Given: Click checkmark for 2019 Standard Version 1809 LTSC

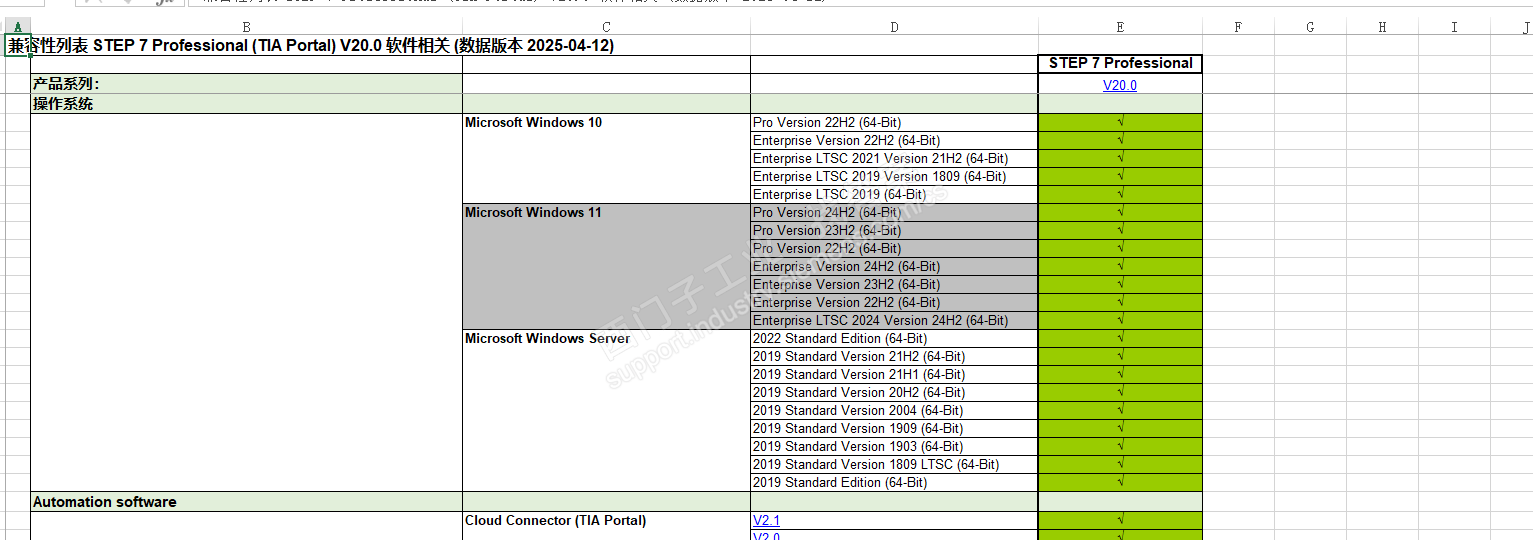Looking at the screenshot, I should click(x=1120, y=465).
